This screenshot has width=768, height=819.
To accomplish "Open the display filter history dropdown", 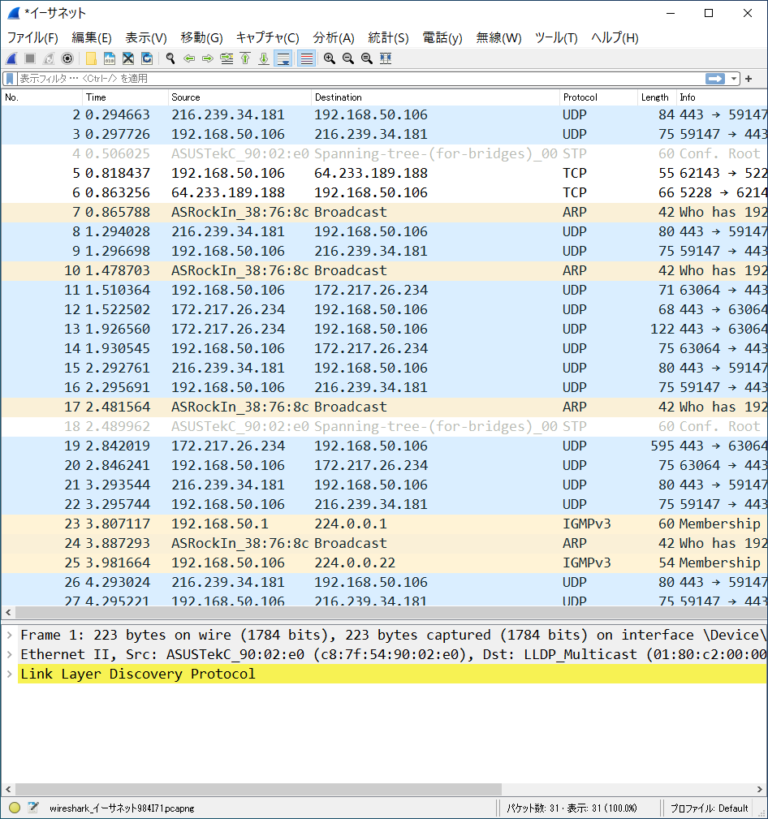I will coord(735,78).
